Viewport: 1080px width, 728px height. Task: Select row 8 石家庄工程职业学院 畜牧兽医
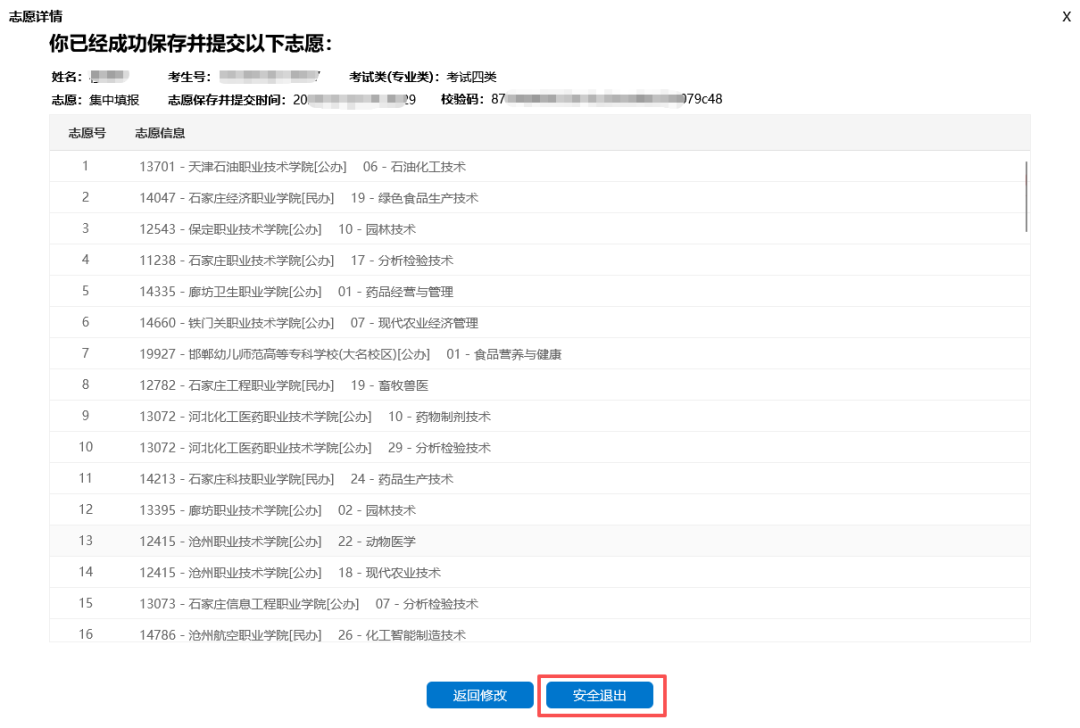pyautogui.click(x=400, y=385)
